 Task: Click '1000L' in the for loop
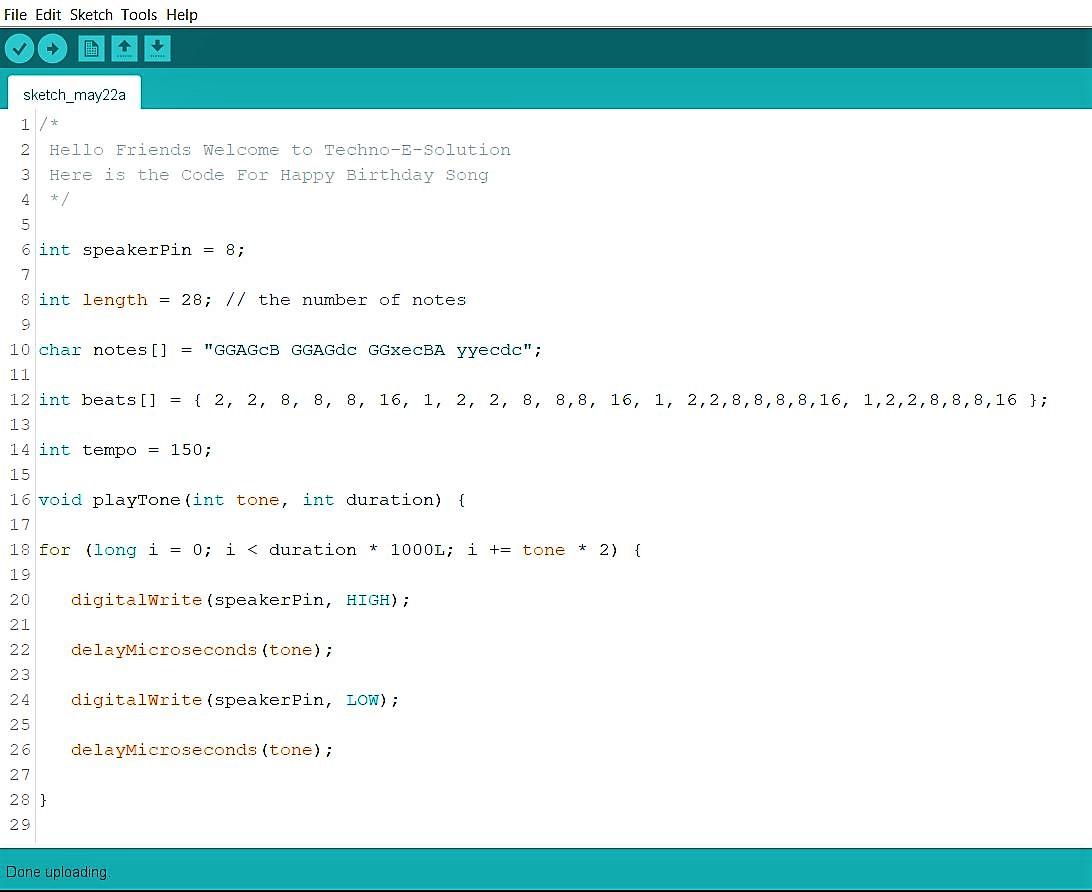(417, 550)
